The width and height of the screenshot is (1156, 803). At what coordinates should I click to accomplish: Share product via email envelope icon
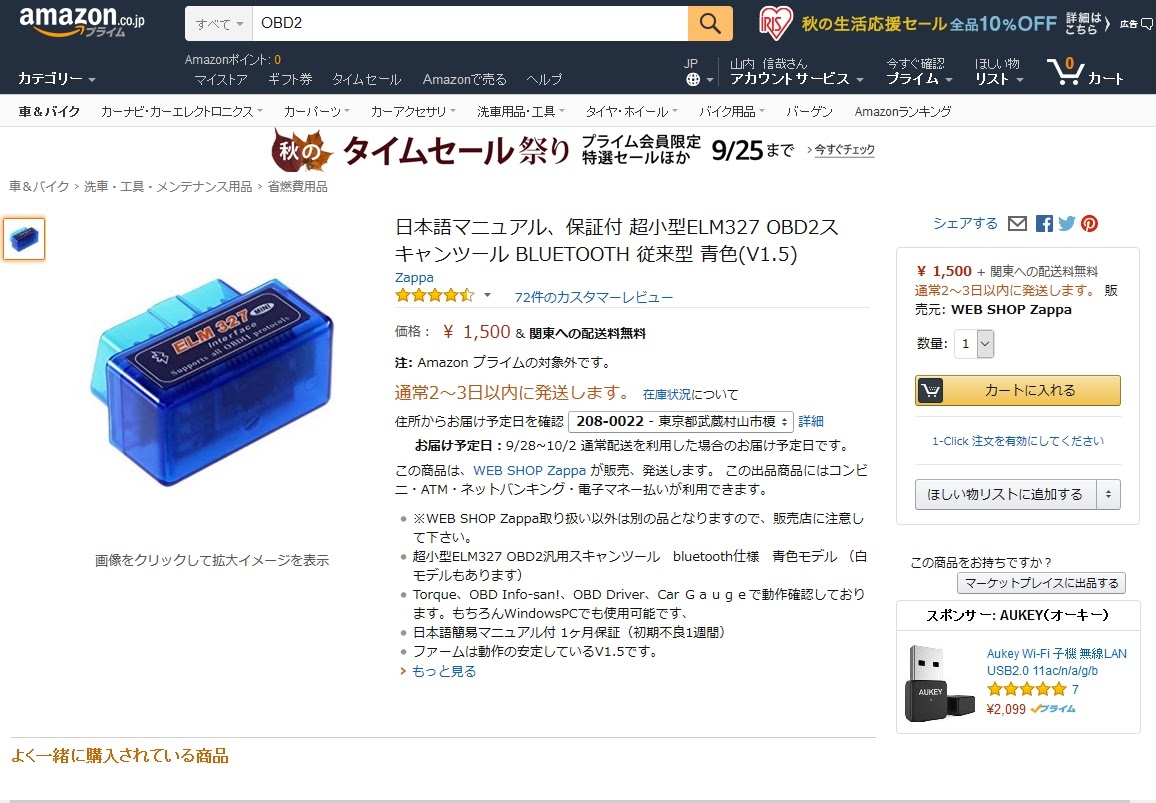1017,223
